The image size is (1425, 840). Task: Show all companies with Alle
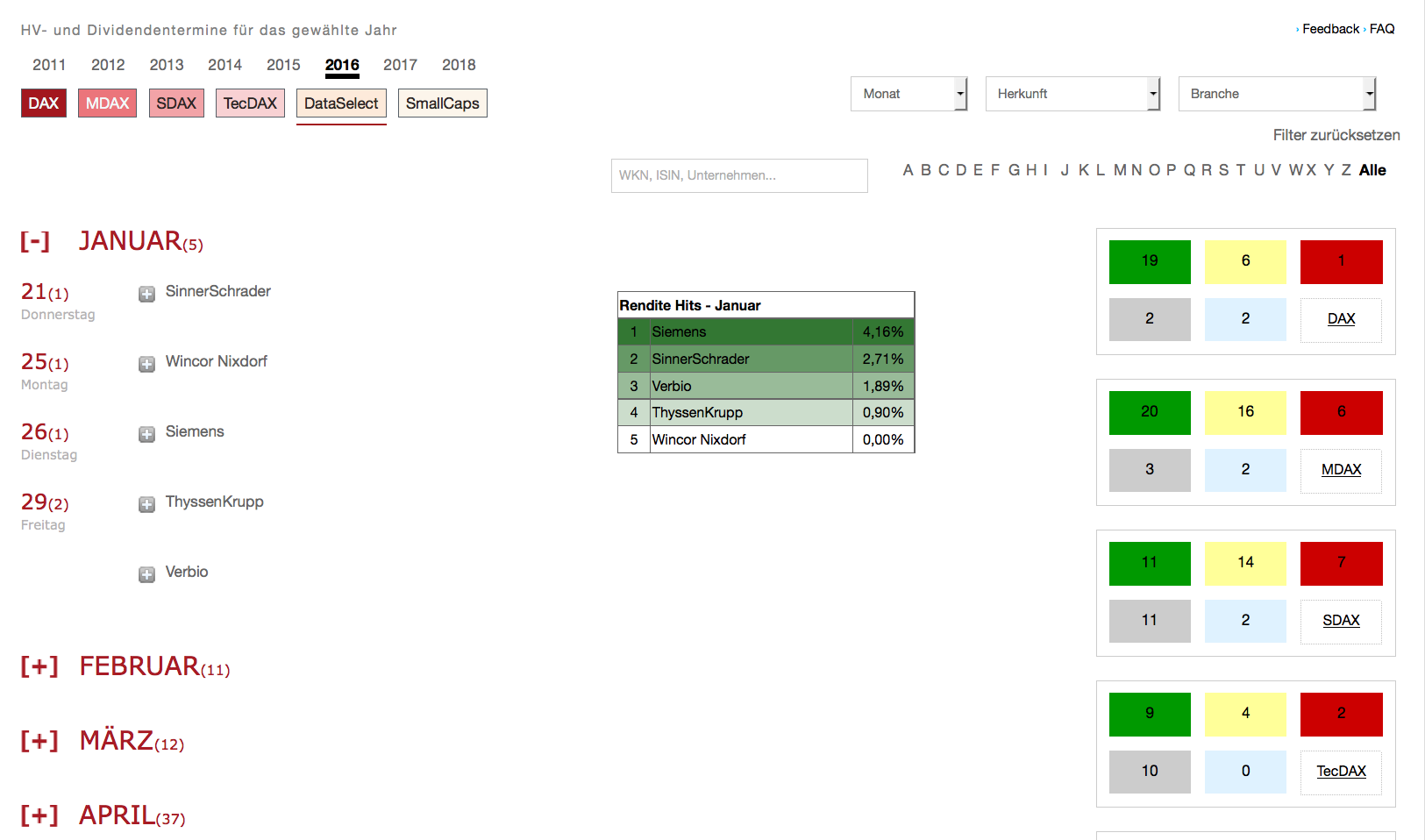coord(1372,170)
